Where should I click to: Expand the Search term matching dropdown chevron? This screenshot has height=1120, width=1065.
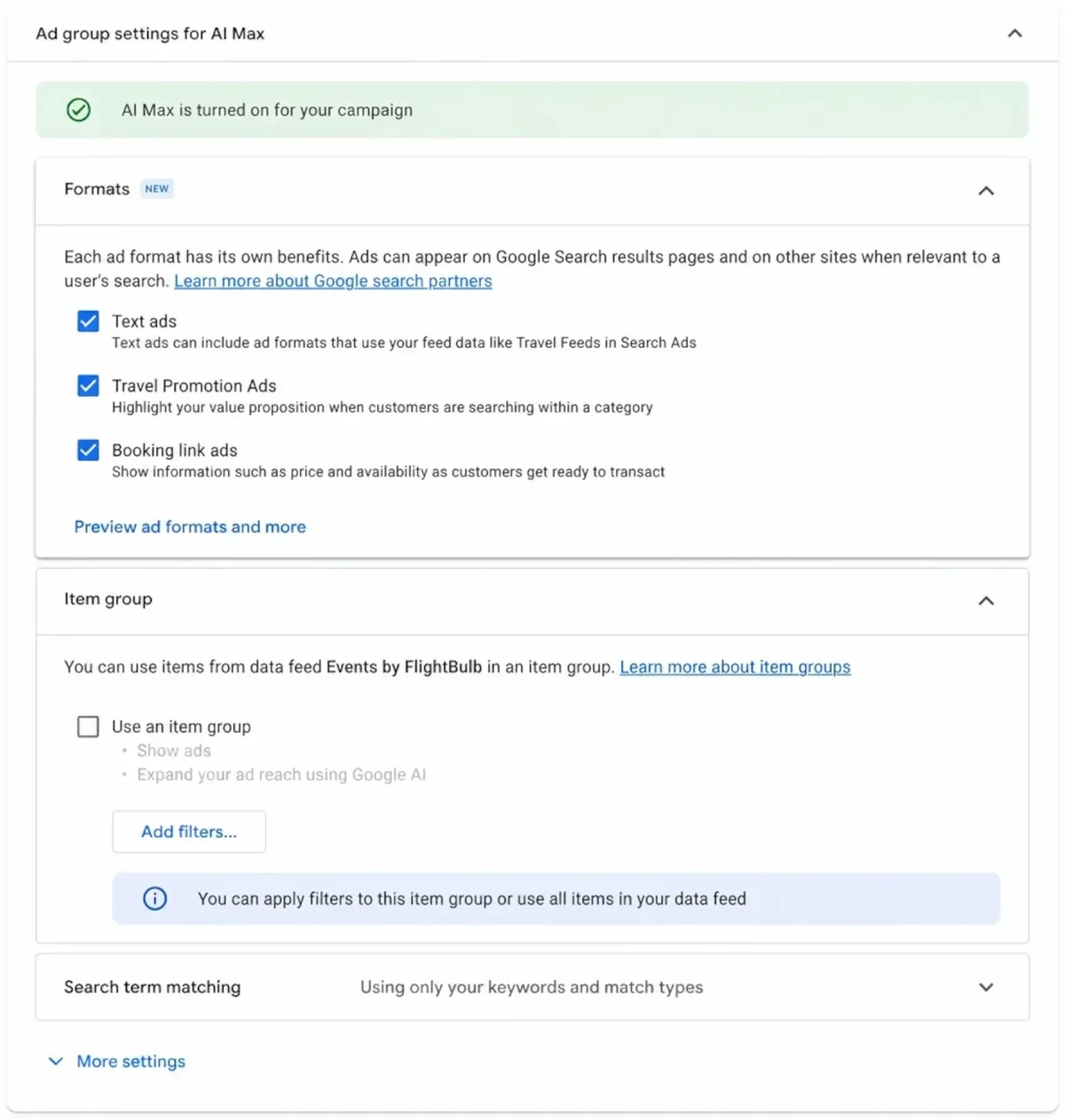tap(986, 988)
